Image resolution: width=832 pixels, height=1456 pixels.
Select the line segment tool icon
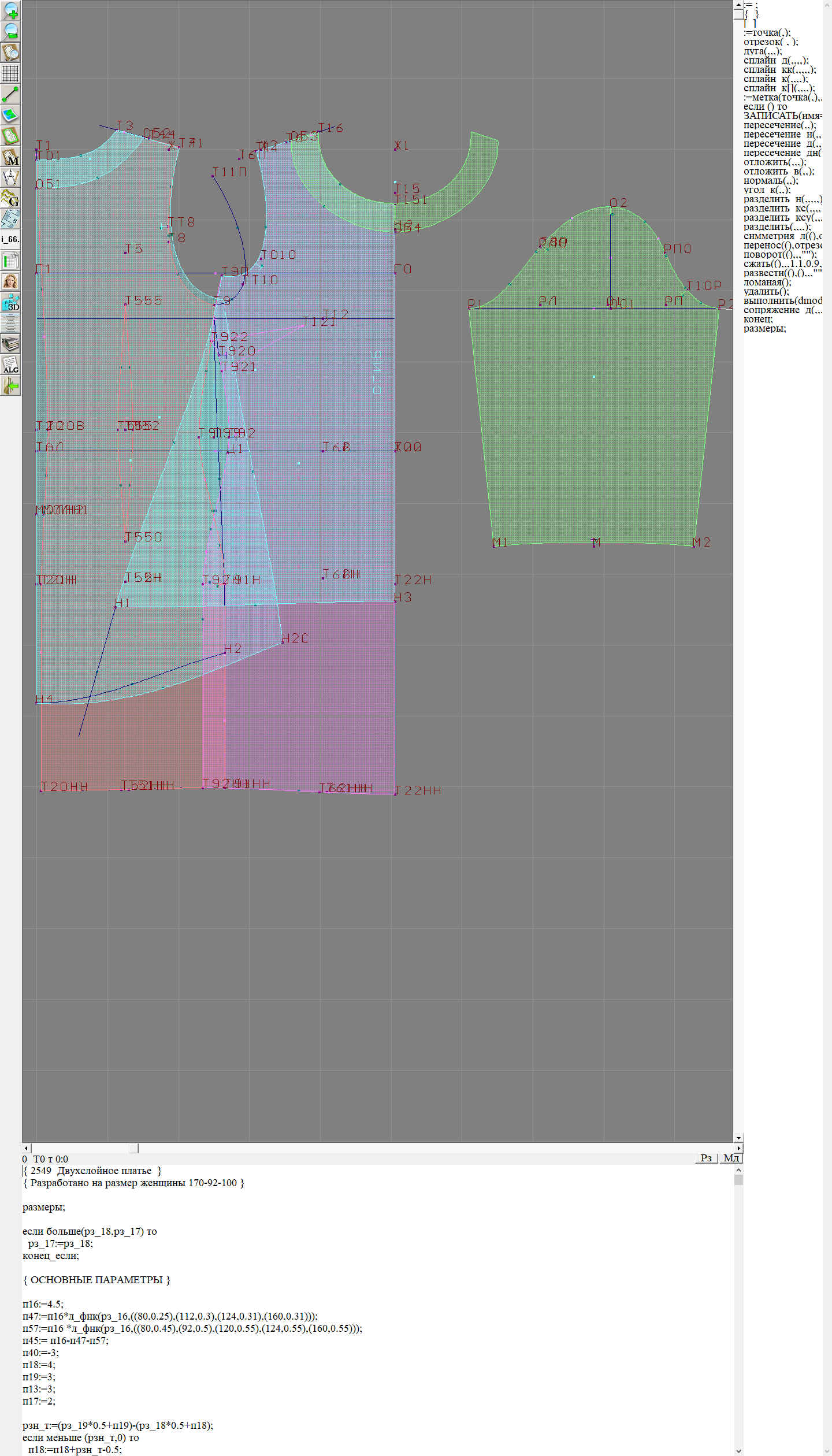coord(10,94)
